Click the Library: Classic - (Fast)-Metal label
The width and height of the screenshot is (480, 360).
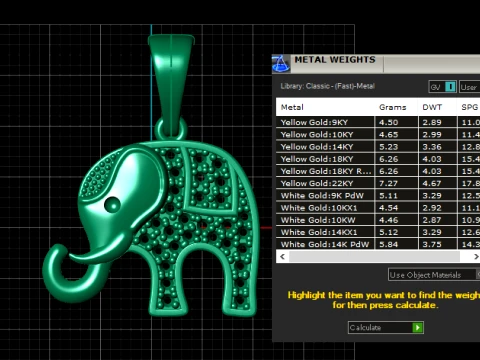pyautogui.click(x=327, y=86)
